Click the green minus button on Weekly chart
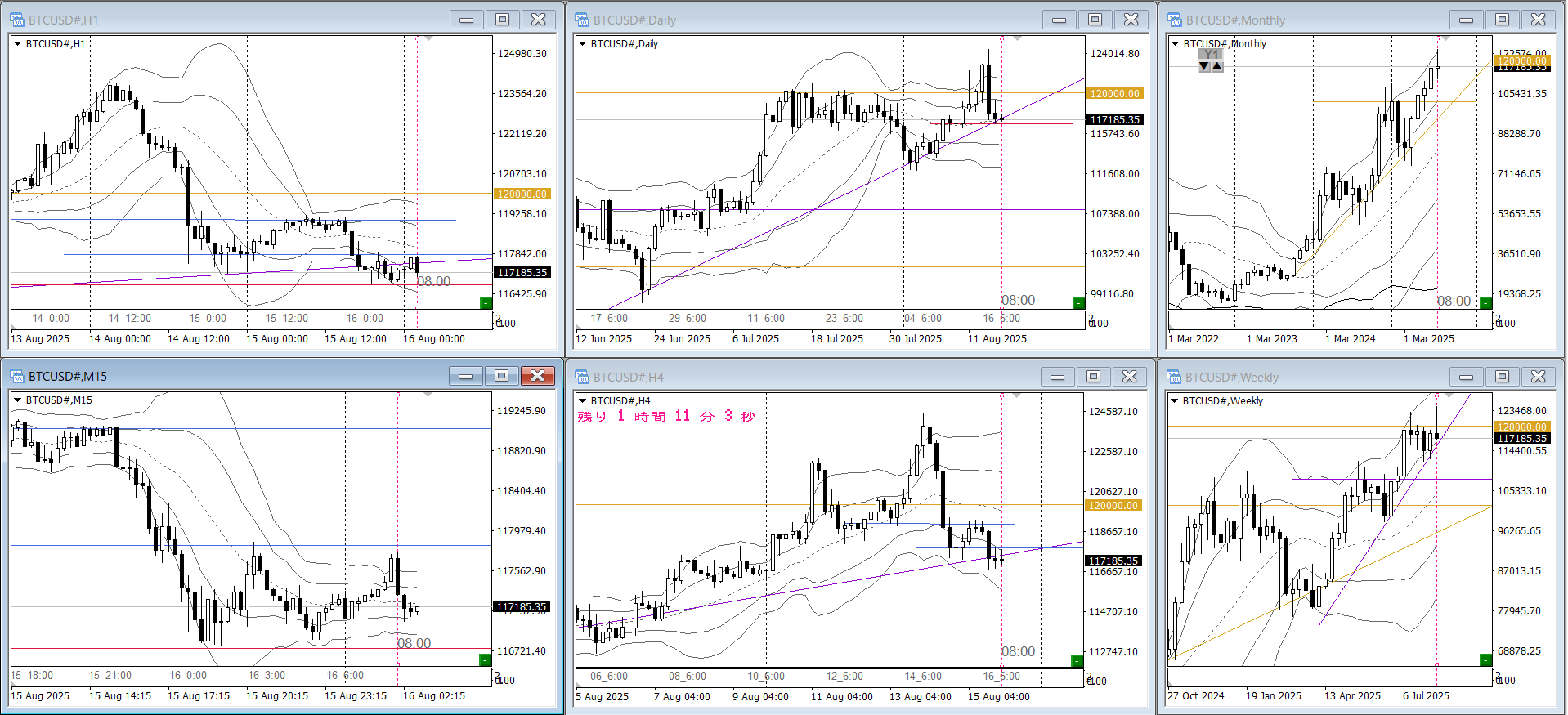Image resolution: width=1568 pixels, height=715 pixels. (1485, 659)
